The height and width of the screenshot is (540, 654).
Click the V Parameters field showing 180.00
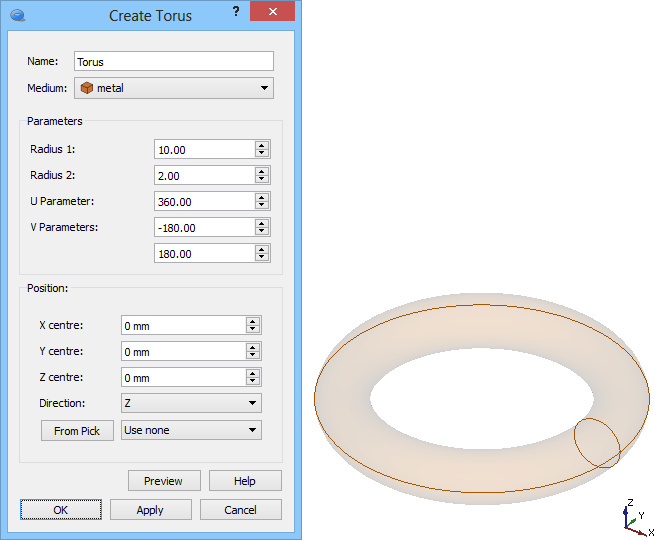(x=204, y=253)
